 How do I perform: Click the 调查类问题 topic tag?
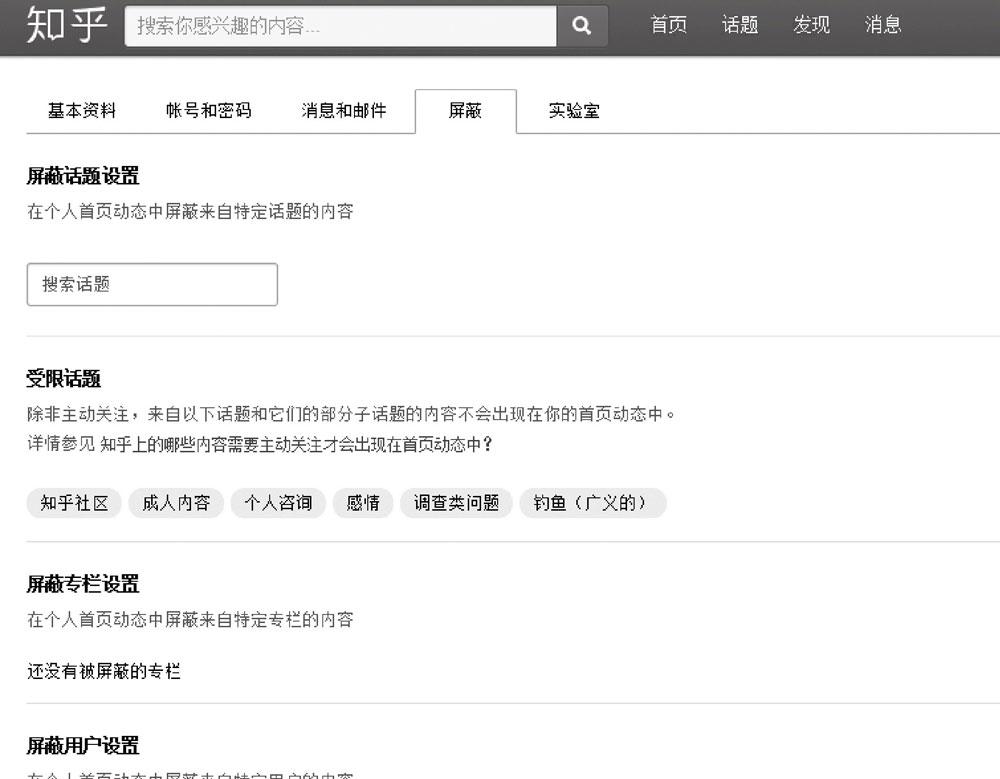tap(456, 503)
